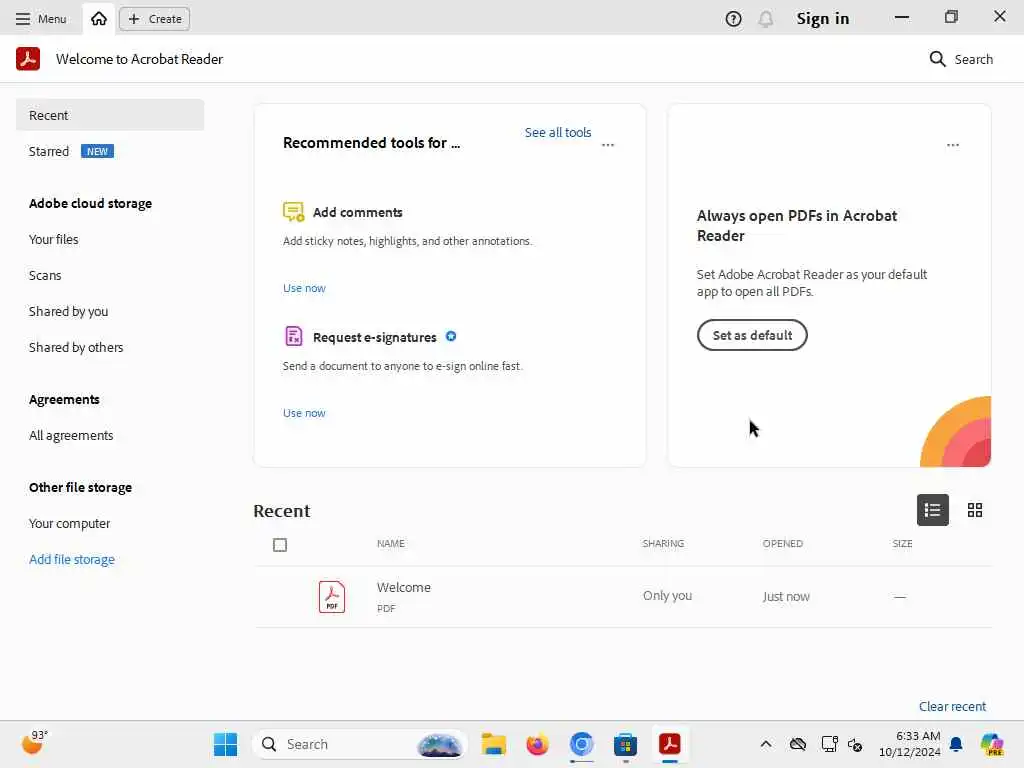The height and width of the screenshot is (768, 1024).
Task: Click Use now under Request e-signatures
Action: coord(304,413)
